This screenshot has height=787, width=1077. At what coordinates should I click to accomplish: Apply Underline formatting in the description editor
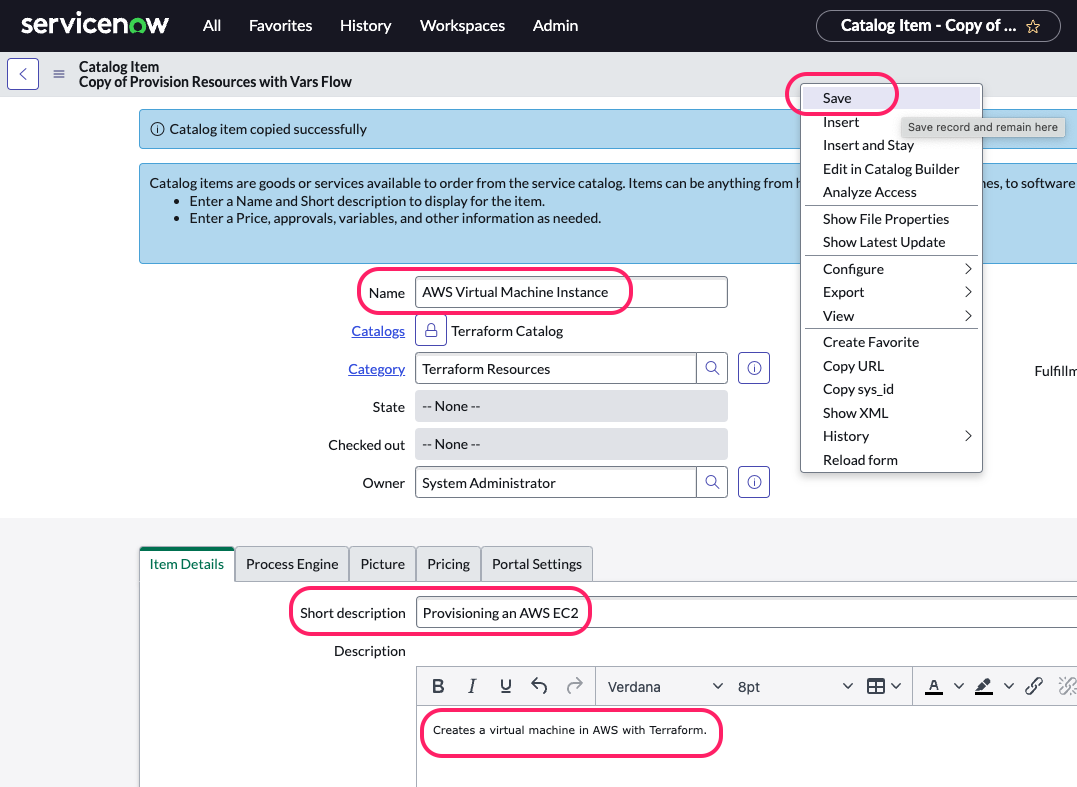[x=505, y=686]
